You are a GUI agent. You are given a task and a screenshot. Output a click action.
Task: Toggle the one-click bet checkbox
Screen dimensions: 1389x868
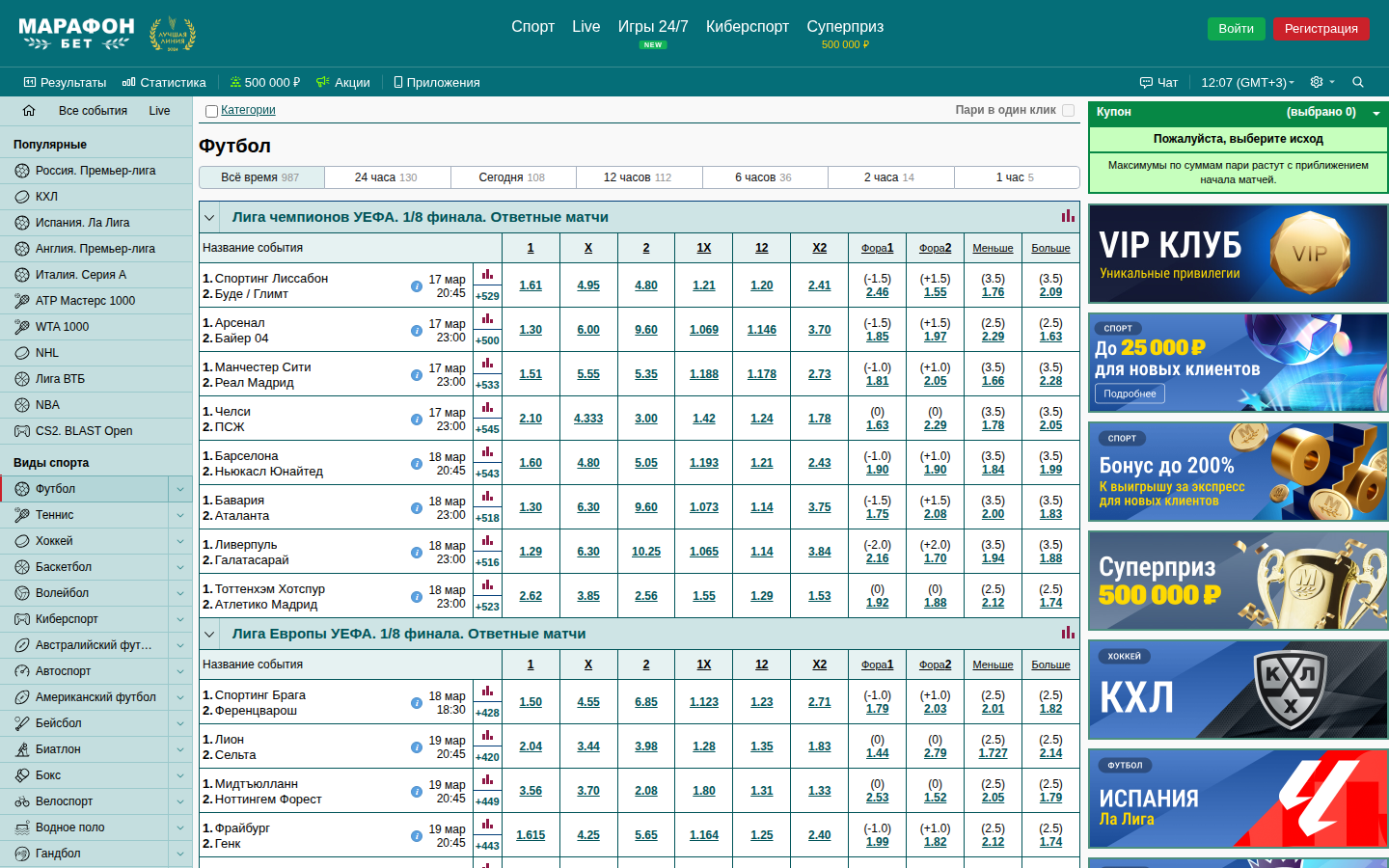click(x=1068, y=110)
